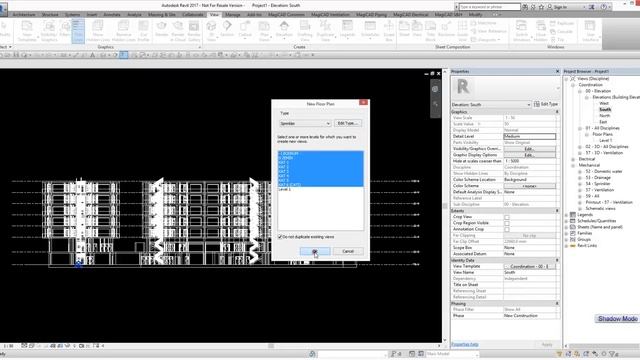Toggle Crop Region Visible checkbox
This screenshot has width=640, height=360.
click(x=507, y=223)
